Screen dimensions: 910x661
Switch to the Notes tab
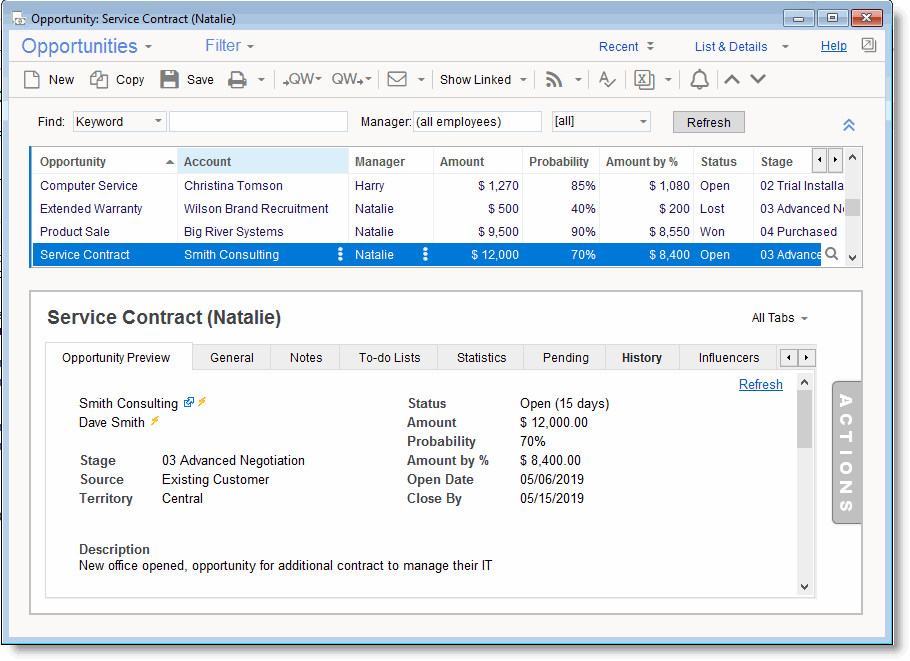point(306,357)
